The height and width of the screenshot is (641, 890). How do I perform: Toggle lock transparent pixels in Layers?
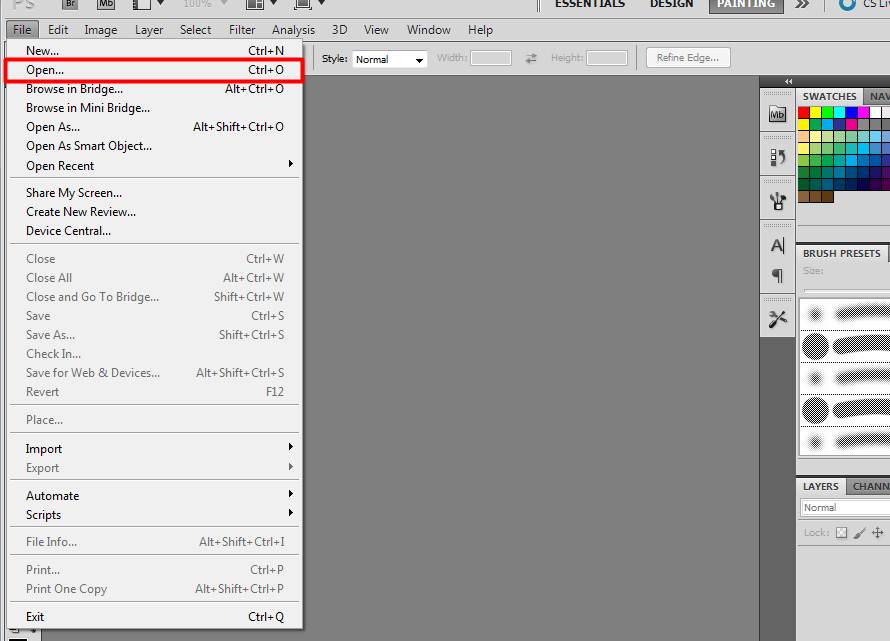pos(842,533)
